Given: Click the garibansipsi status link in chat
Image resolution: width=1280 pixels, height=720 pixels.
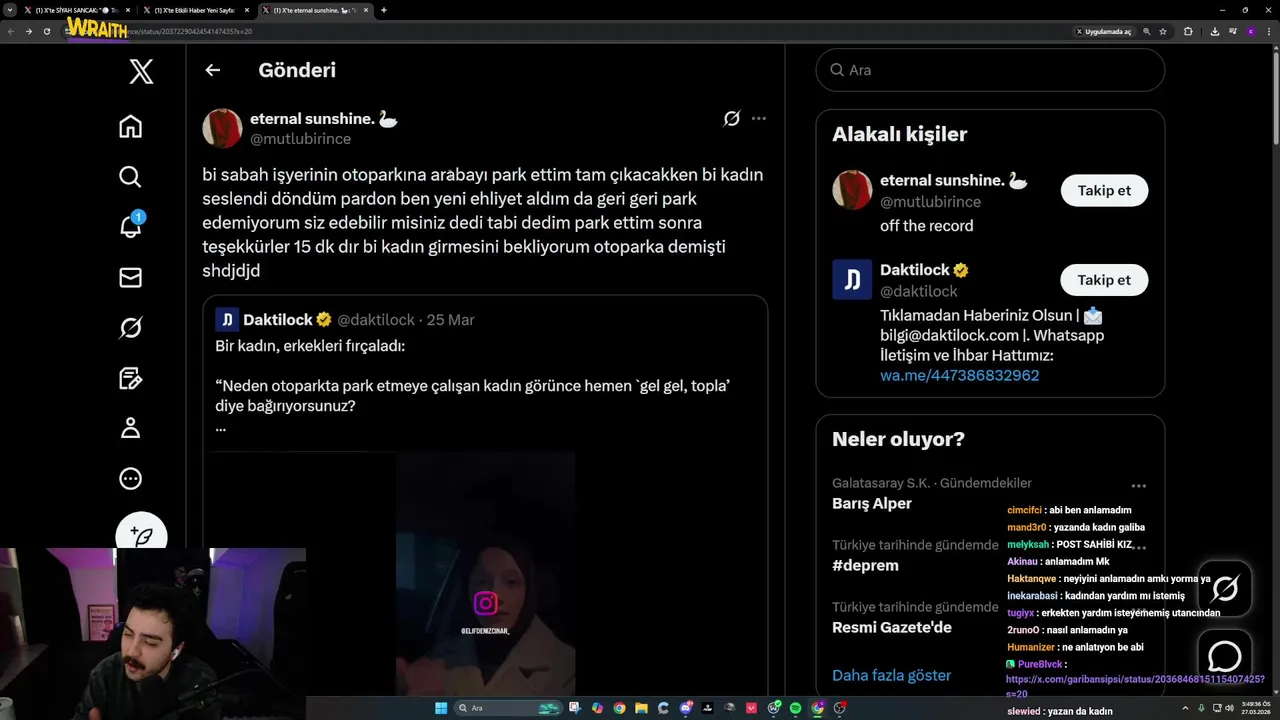Looking at the screenshot, I should (x=1135, y=686).
